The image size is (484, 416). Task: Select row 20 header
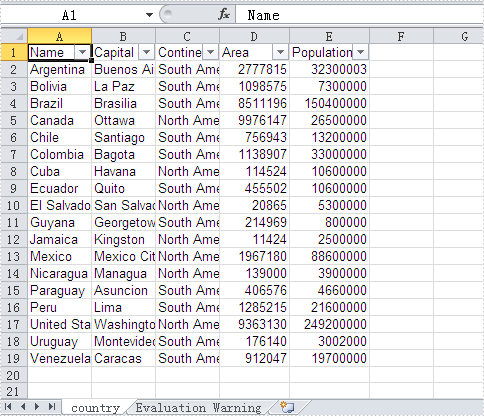(x=14, y=375)
